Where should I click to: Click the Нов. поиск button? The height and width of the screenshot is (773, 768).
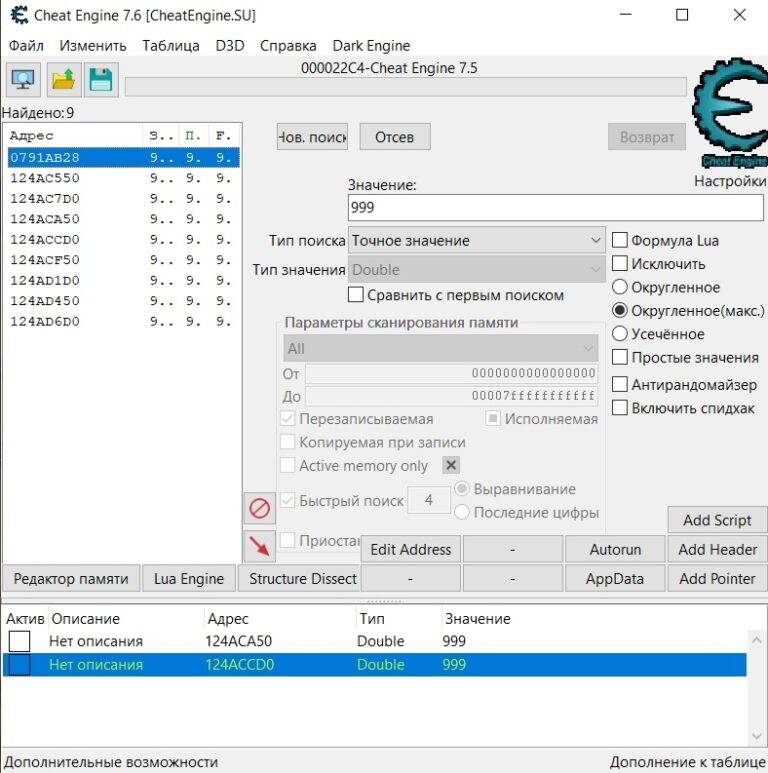click(312, 137)
